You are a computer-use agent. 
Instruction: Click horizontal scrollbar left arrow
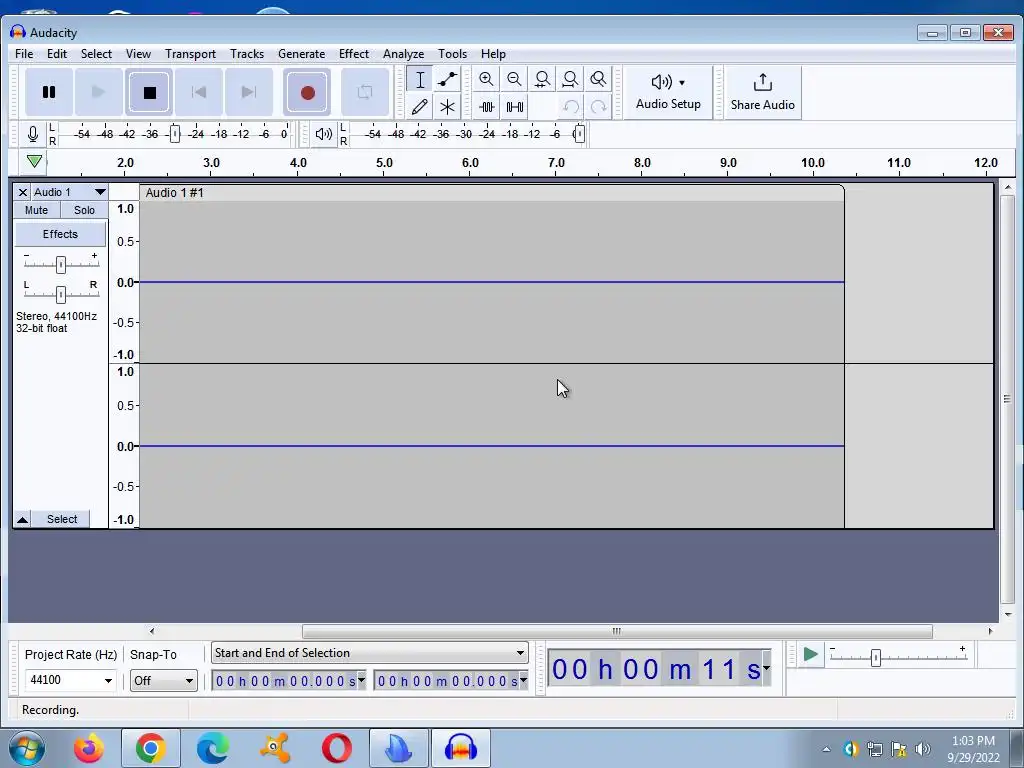[152, 631]
